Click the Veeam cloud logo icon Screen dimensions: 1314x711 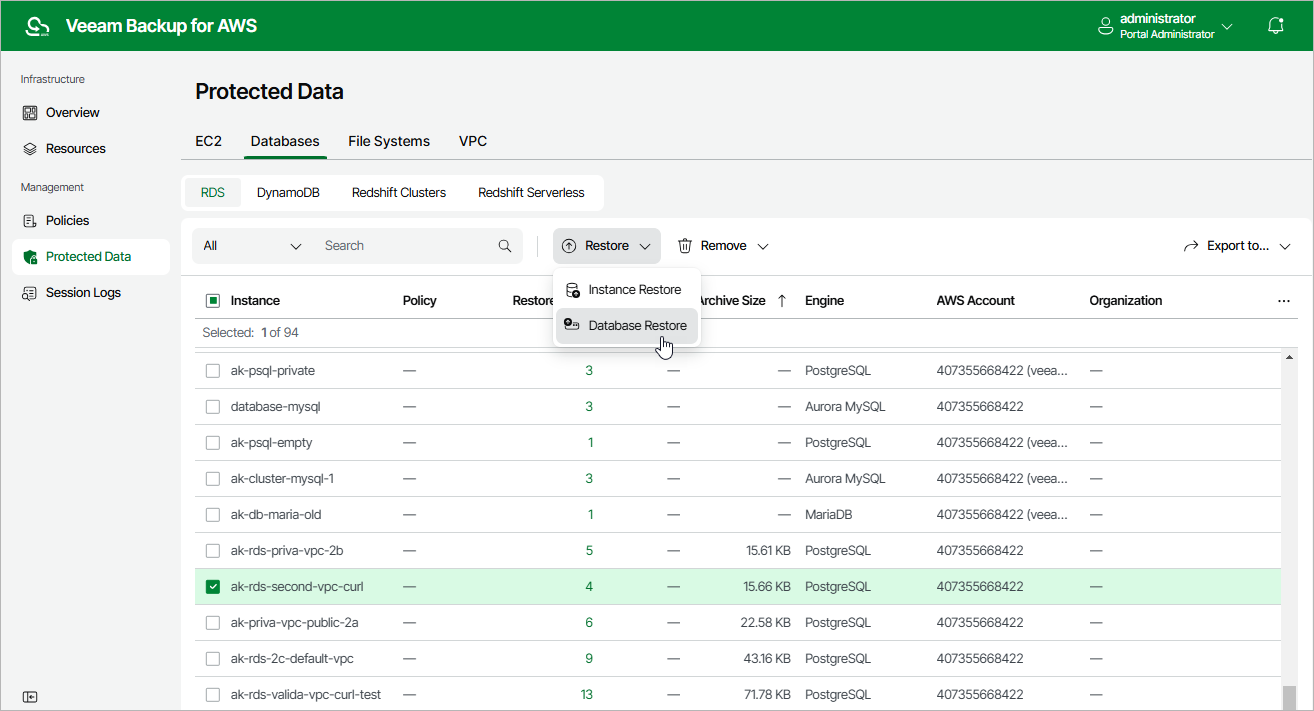(x=37, y=26)
